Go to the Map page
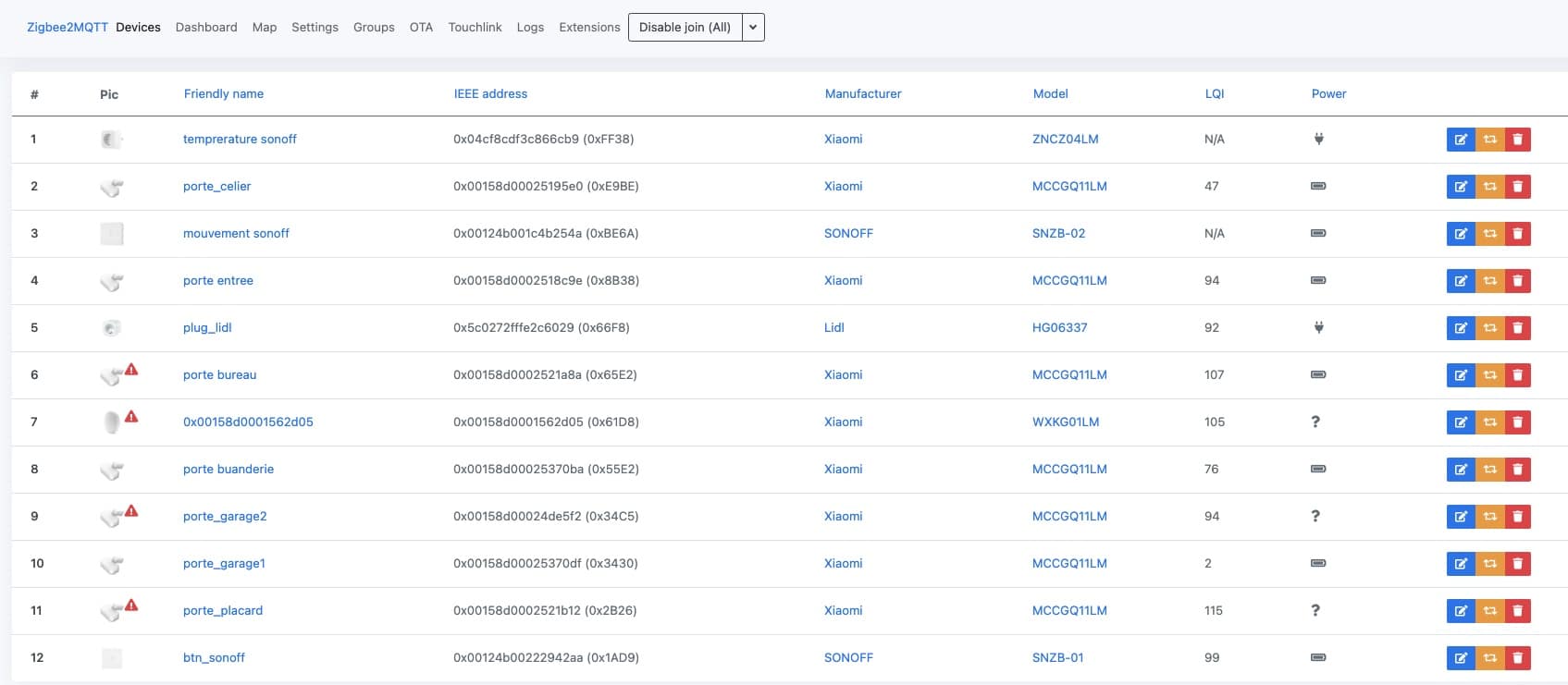Screen dimensions: 1568x685 pos(265,28)
